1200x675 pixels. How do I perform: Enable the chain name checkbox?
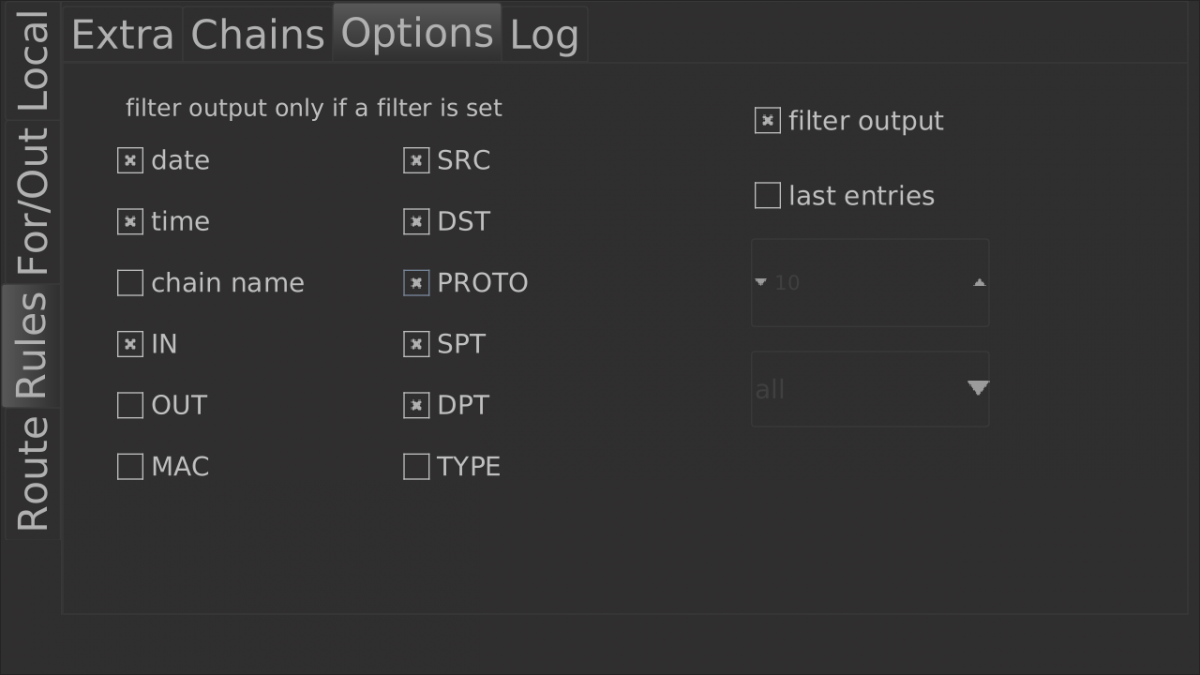tap(130, 284)
